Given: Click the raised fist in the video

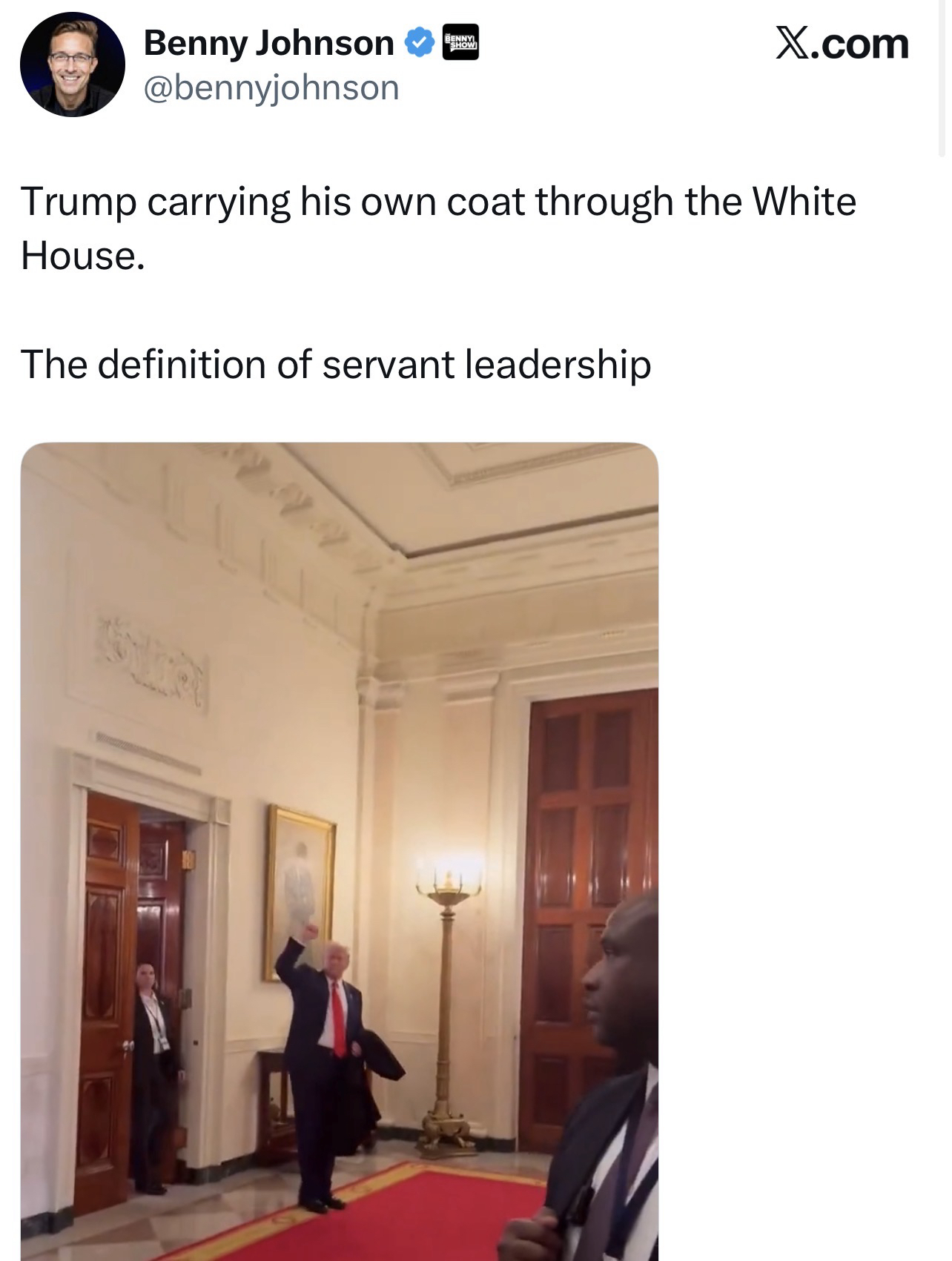Looking at the screenshot, I should pyautogui.click(x=308, y=932).
